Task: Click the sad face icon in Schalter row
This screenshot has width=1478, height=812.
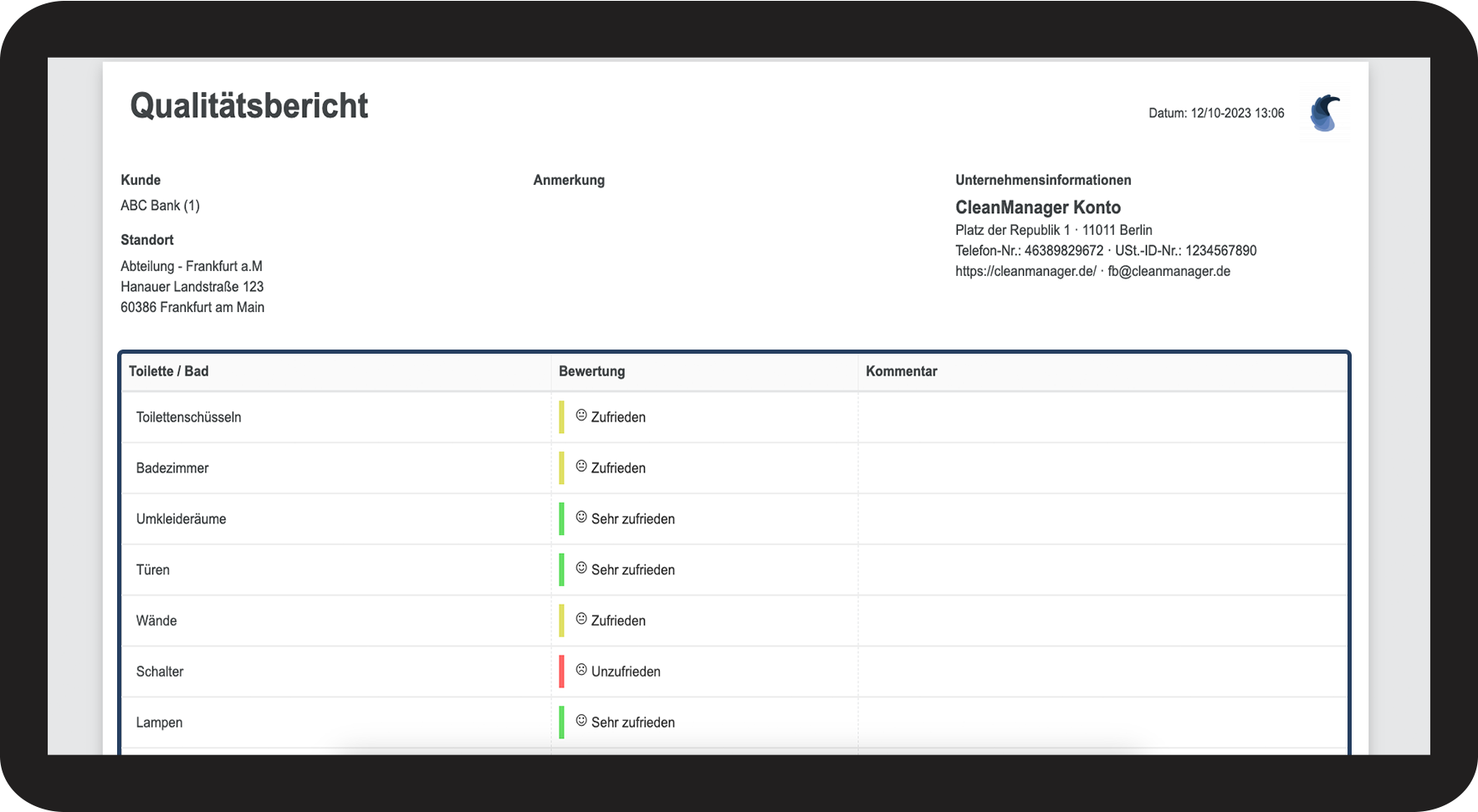Action: click(581, 671)
